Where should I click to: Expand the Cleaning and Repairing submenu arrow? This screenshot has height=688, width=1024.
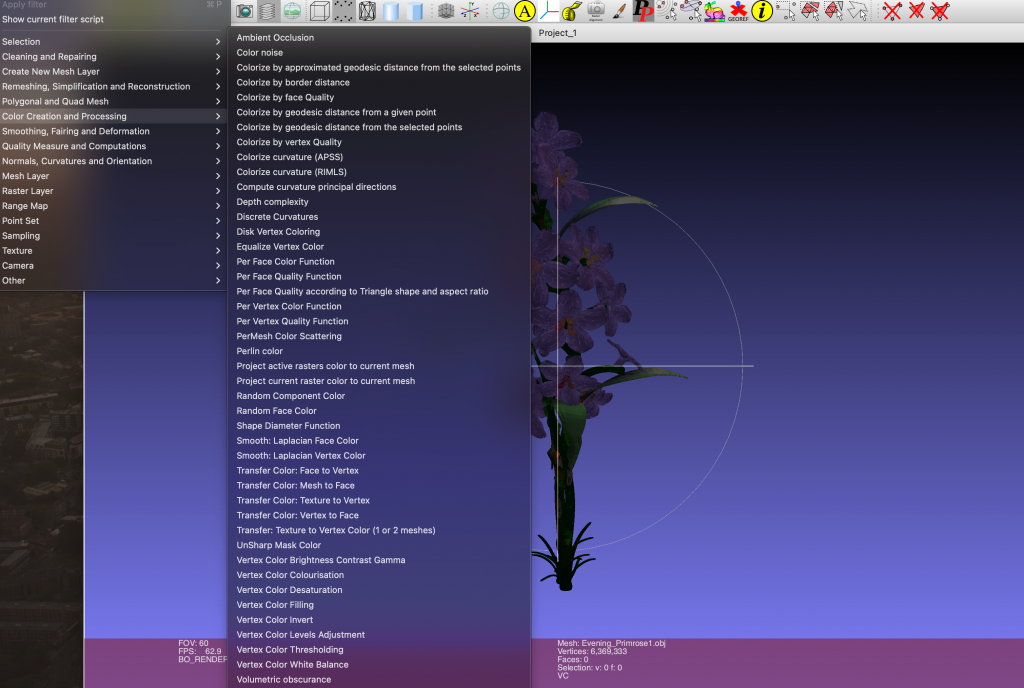coord(218,57)
